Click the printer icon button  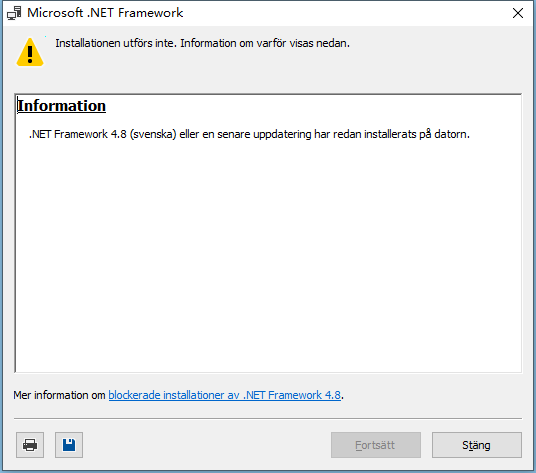point(30,445)
